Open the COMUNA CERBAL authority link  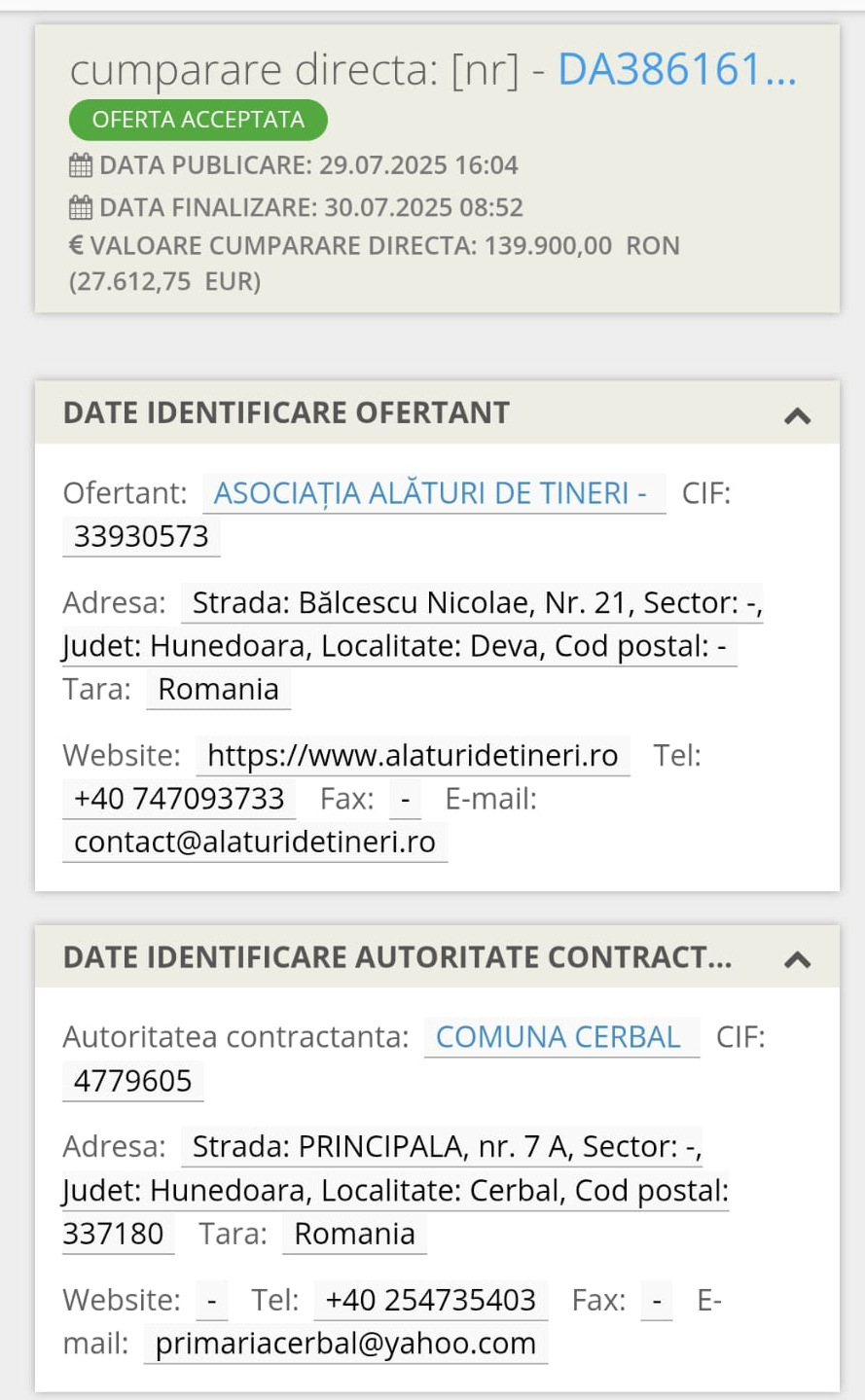coord(559,1037)
